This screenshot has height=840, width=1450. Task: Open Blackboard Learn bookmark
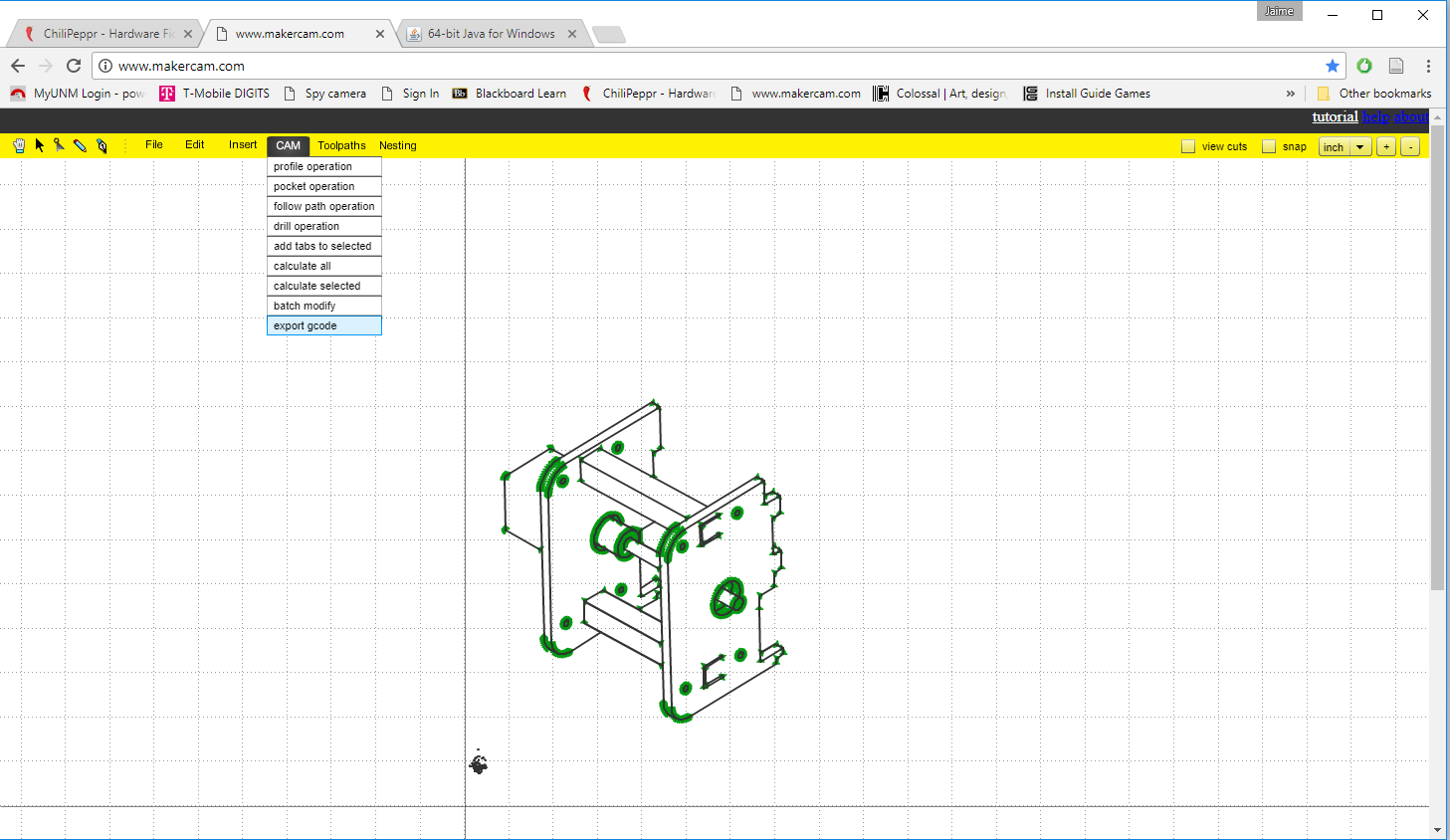pos(510,94)
